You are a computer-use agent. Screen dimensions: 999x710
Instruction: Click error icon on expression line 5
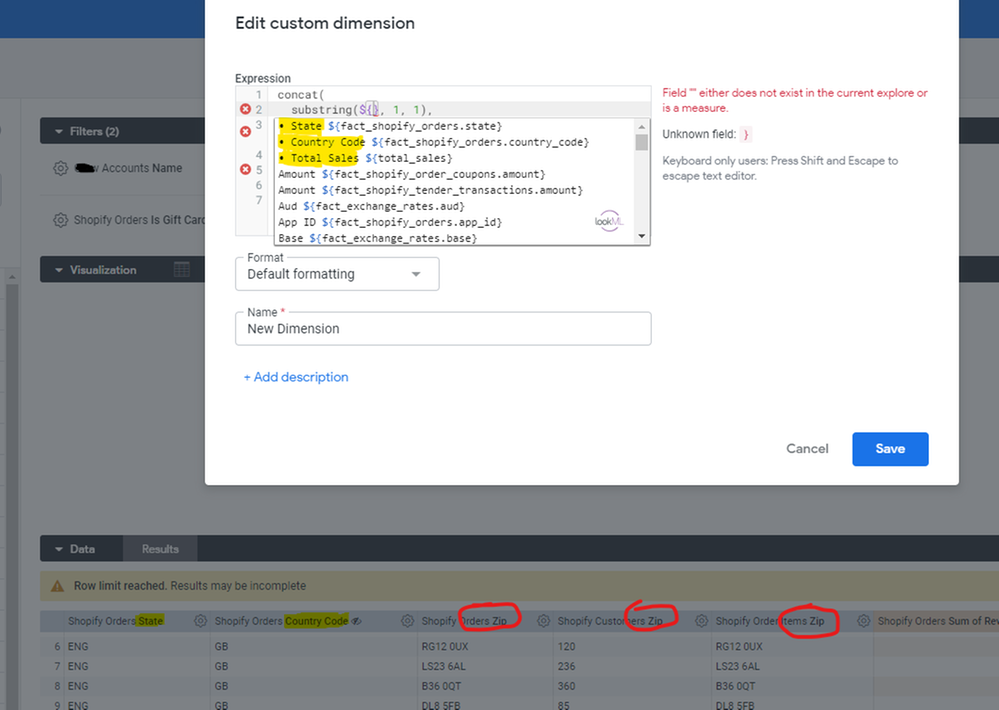[x=245, y=170]
